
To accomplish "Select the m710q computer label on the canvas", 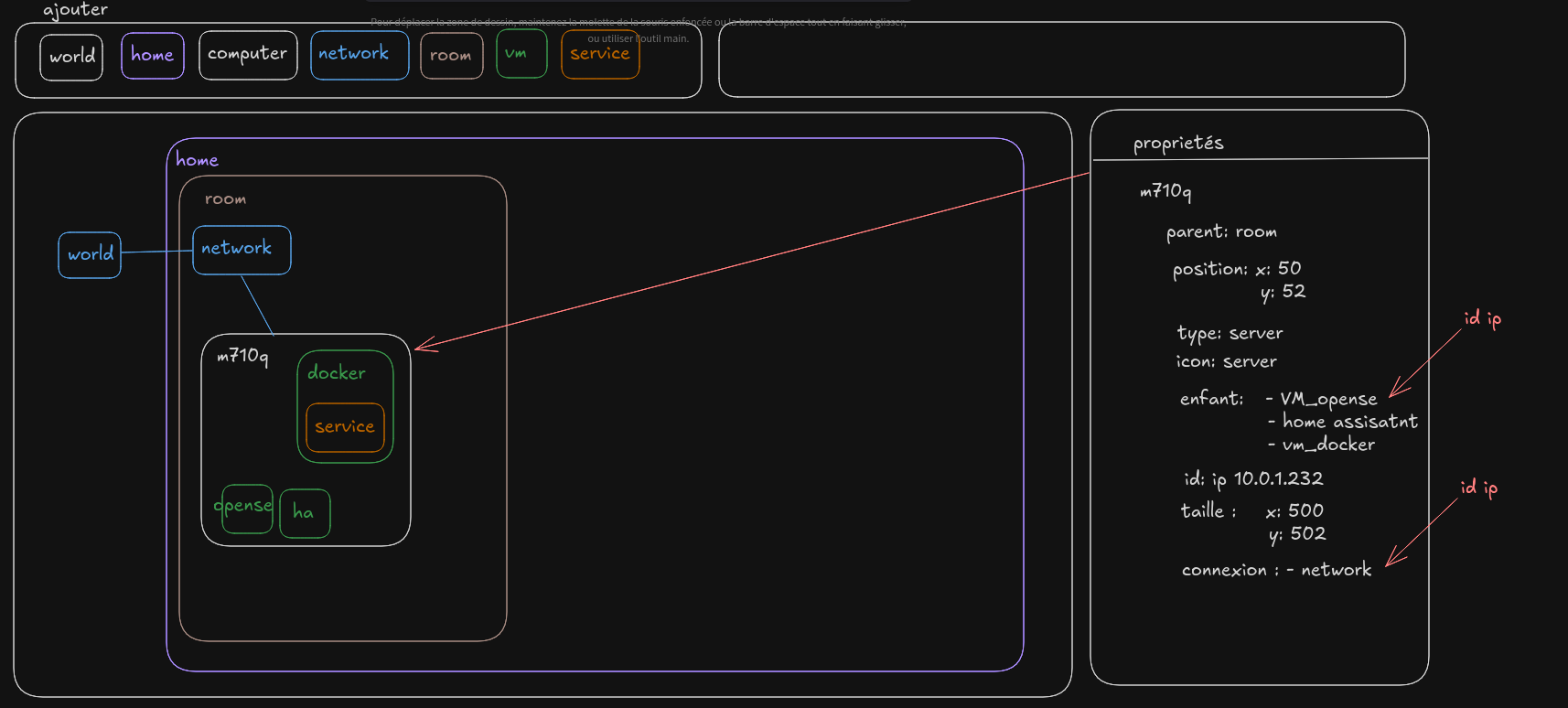I will point(242,356).
